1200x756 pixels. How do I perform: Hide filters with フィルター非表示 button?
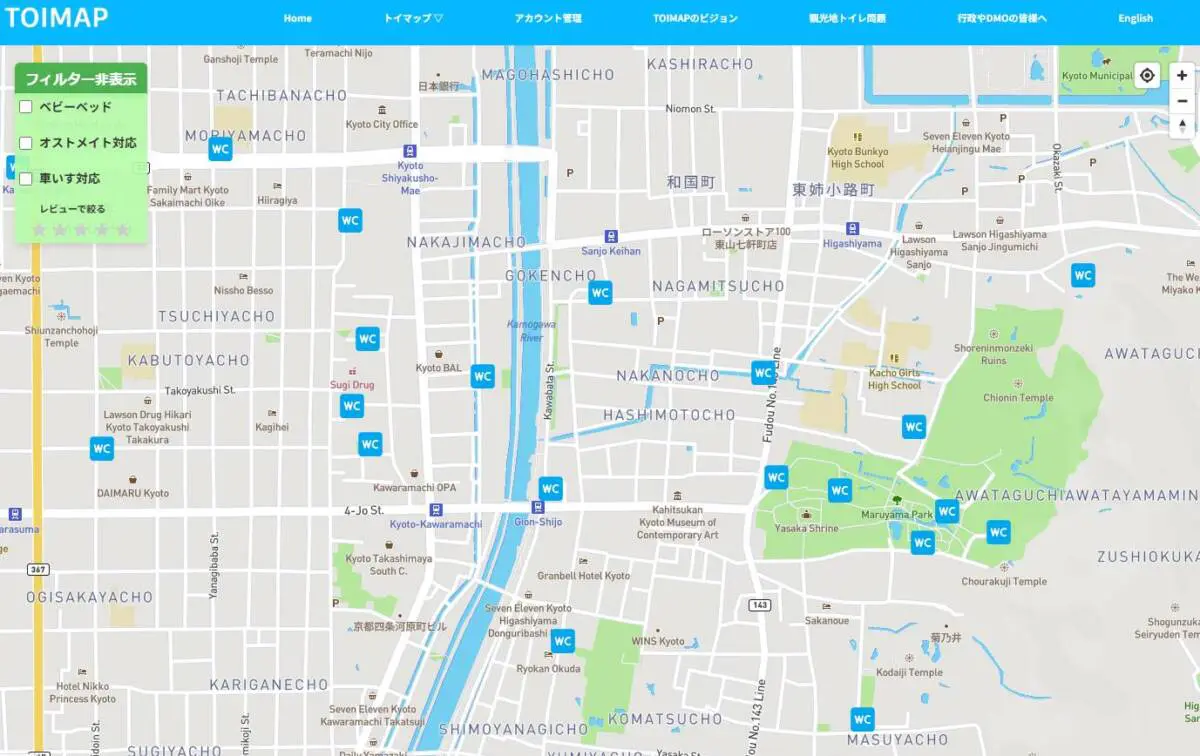81,79
